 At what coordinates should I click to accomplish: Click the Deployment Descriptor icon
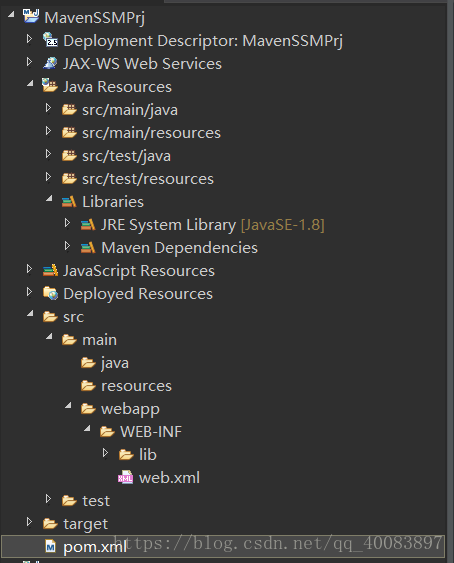[x=50, y=39]
